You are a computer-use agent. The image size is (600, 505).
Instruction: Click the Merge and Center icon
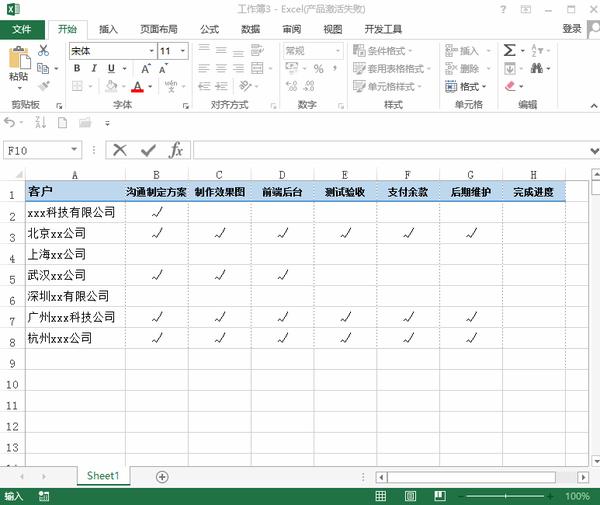pyautogui.click(x=257, y=68)
